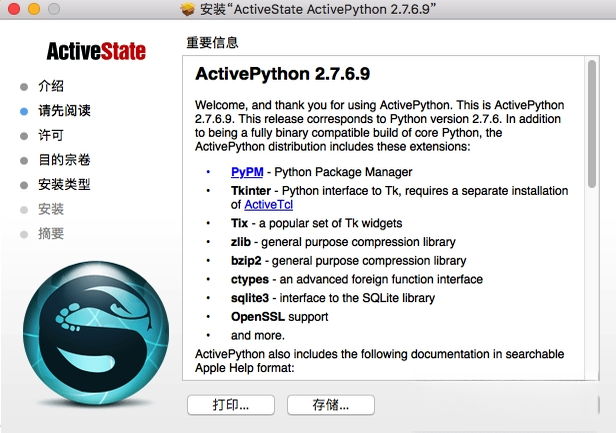Click the bzip2 list entry

(348, 261)
